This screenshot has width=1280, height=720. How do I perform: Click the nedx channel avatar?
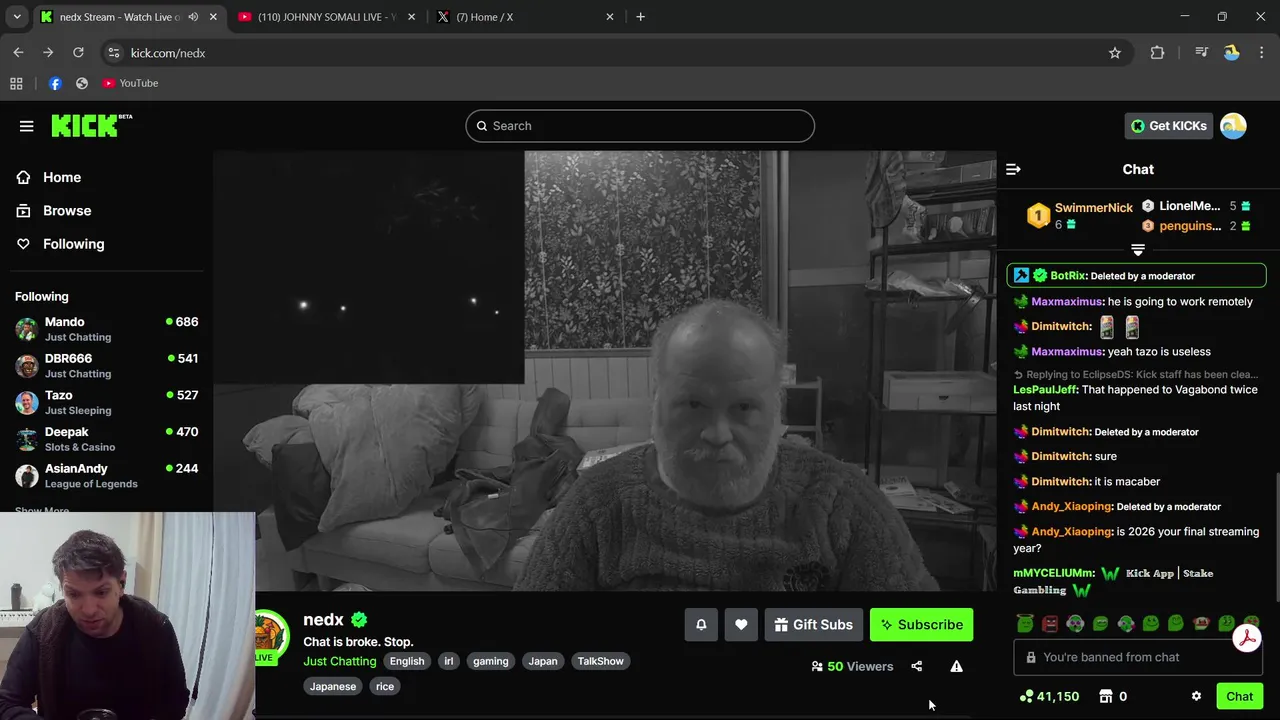271,635
